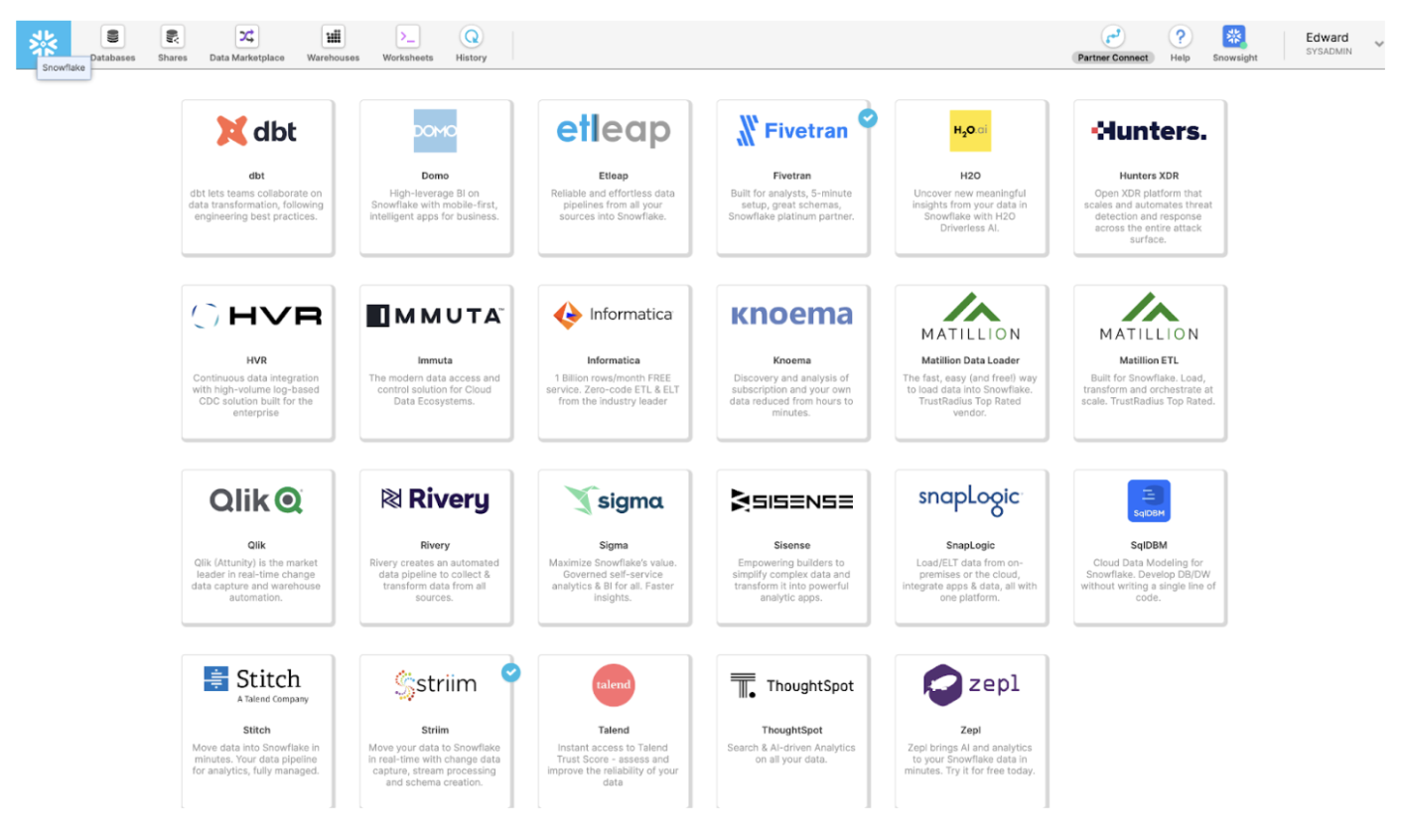Screen dimensions: 1402x840
Task: Click the 'HVR' card title text
Action: pos(256,360)
